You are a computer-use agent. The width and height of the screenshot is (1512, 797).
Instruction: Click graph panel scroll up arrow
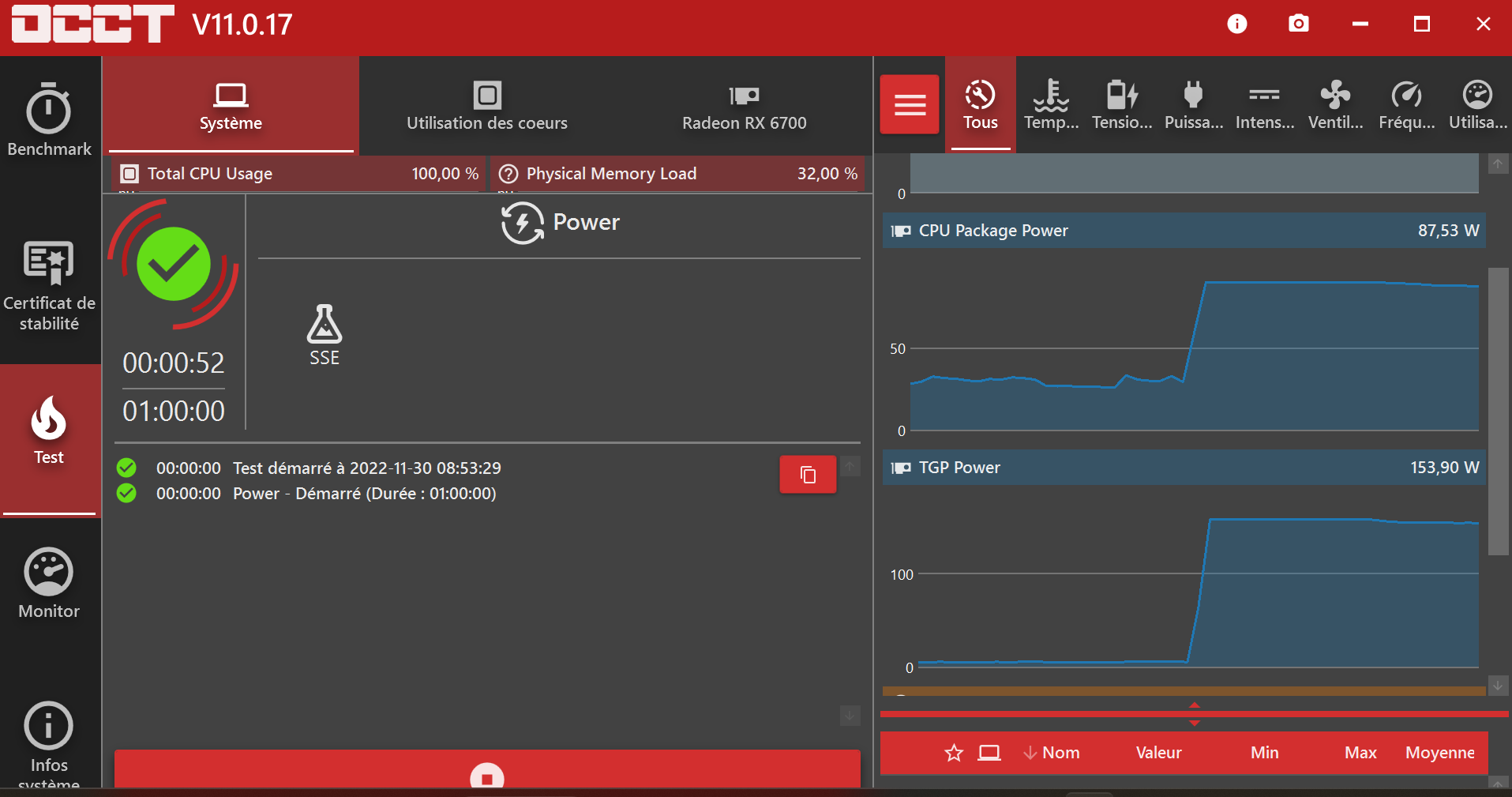point(1498,164)
